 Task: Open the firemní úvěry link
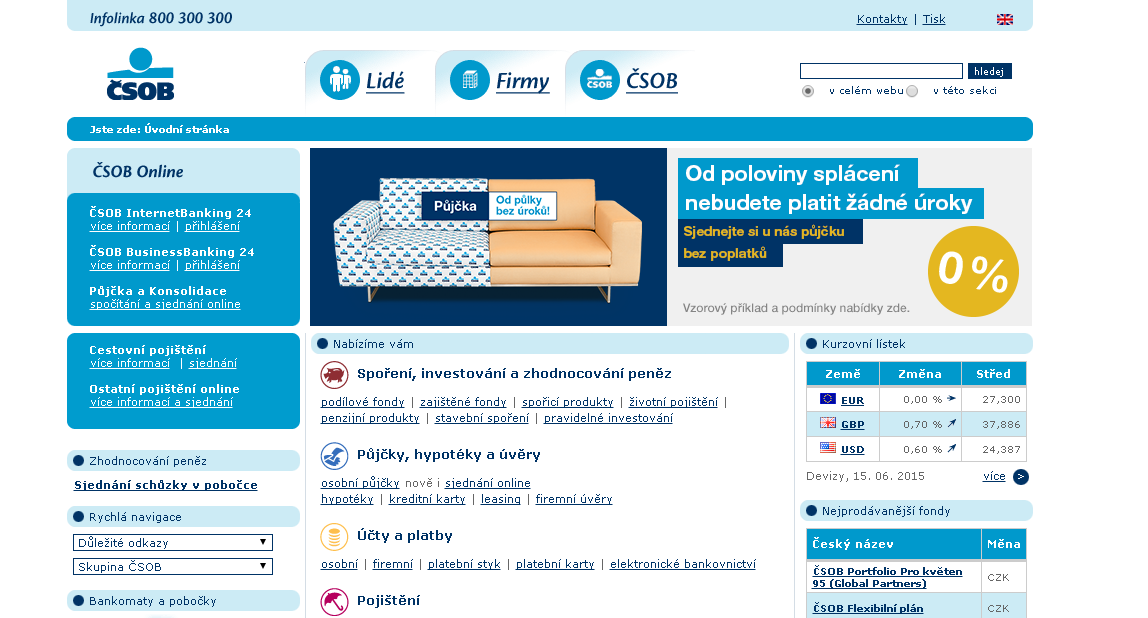574,499
